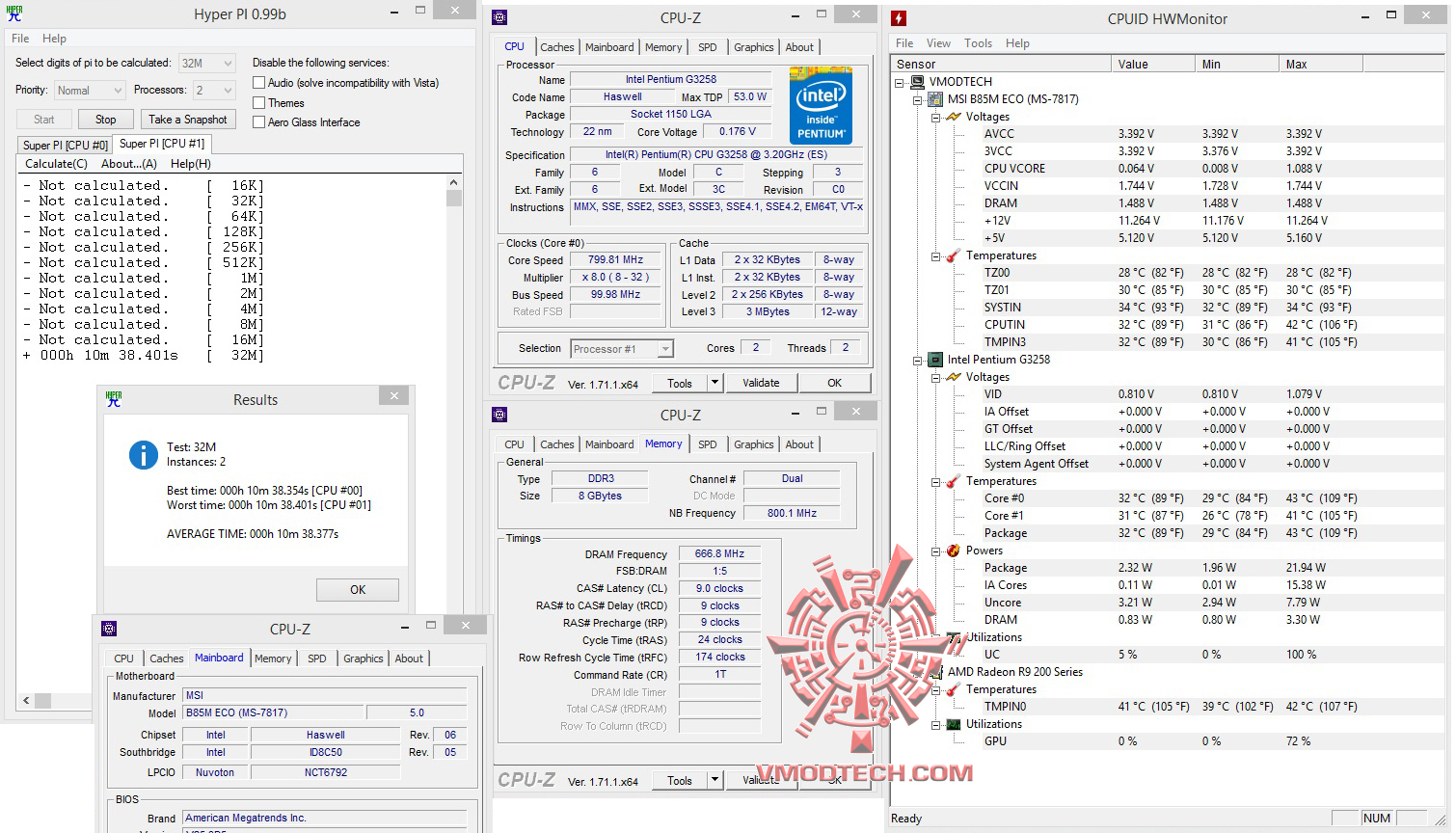Click the Super PI scrollbar up arrow
Screen dimensions: 1456x833
click(x=454, y=182)
